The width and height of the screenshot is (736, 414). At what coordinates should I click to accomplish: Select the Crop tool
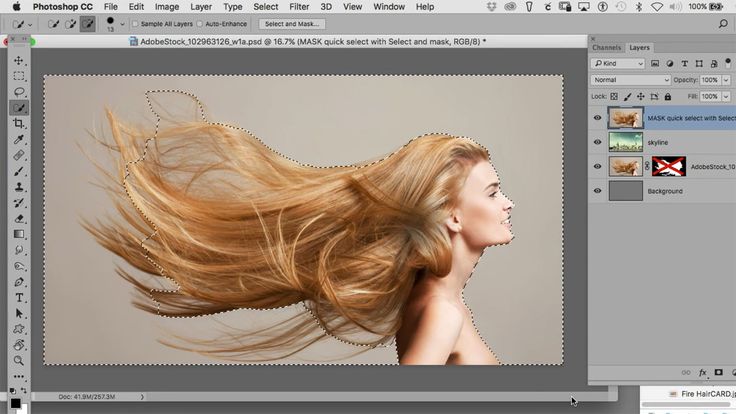pyautogui.click(x=19, y=124)
